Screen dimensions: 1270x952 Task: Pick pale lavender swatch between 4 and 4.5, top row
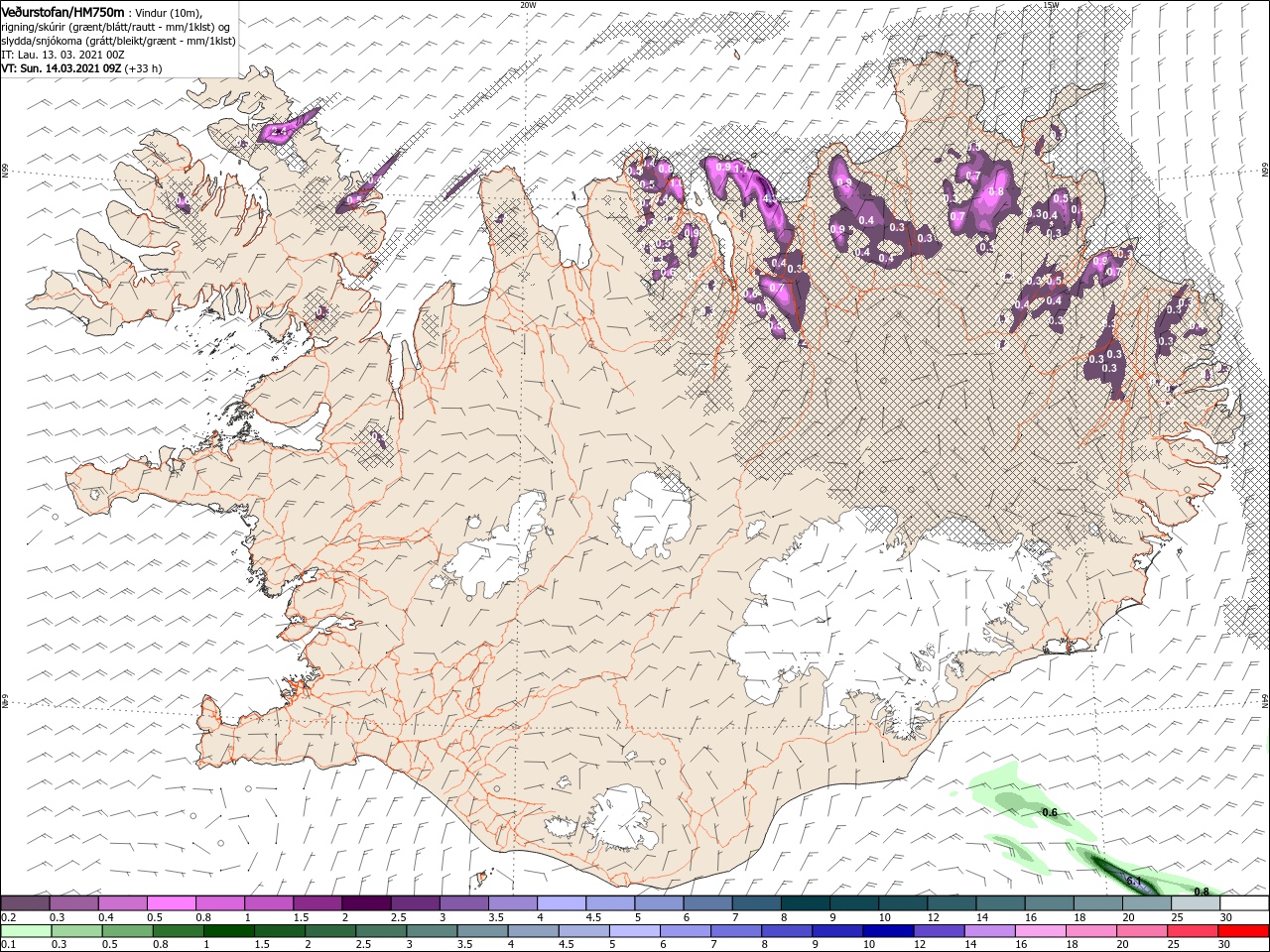pos(562,902)
